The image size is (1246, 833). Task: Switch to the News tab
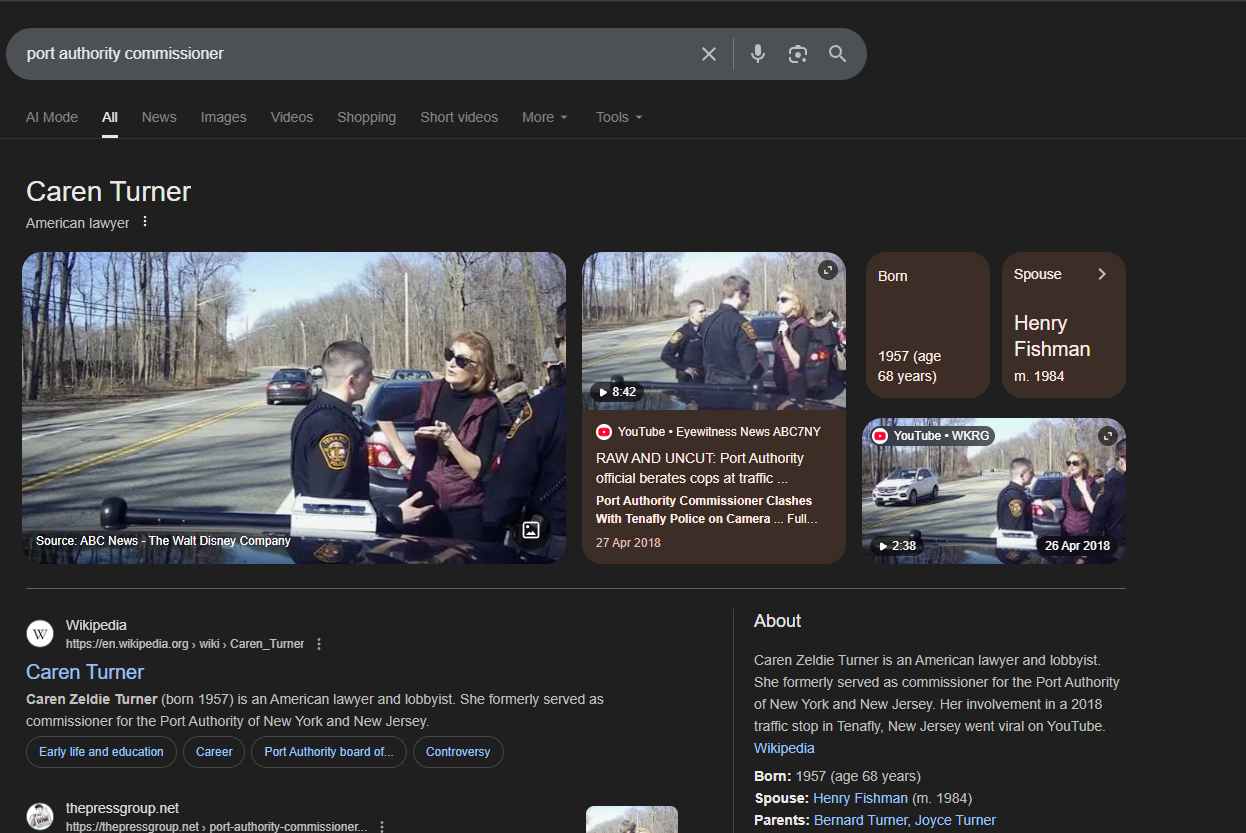[x=159, y=117]
